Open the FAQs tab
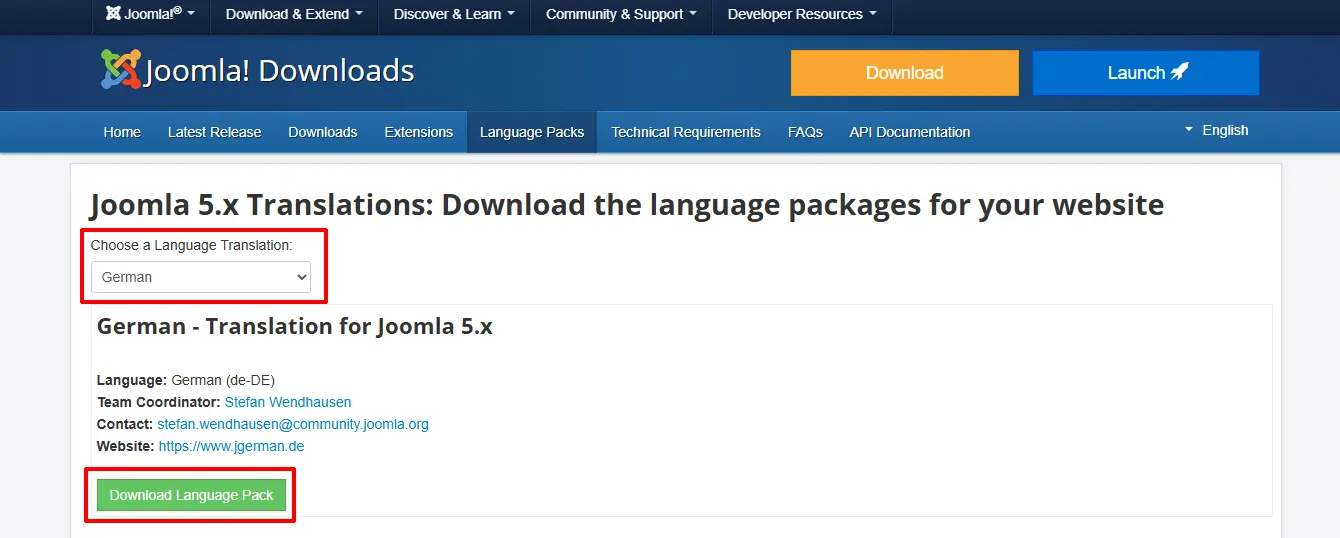Screen dimensions: 1340x538 coord(805,132)
